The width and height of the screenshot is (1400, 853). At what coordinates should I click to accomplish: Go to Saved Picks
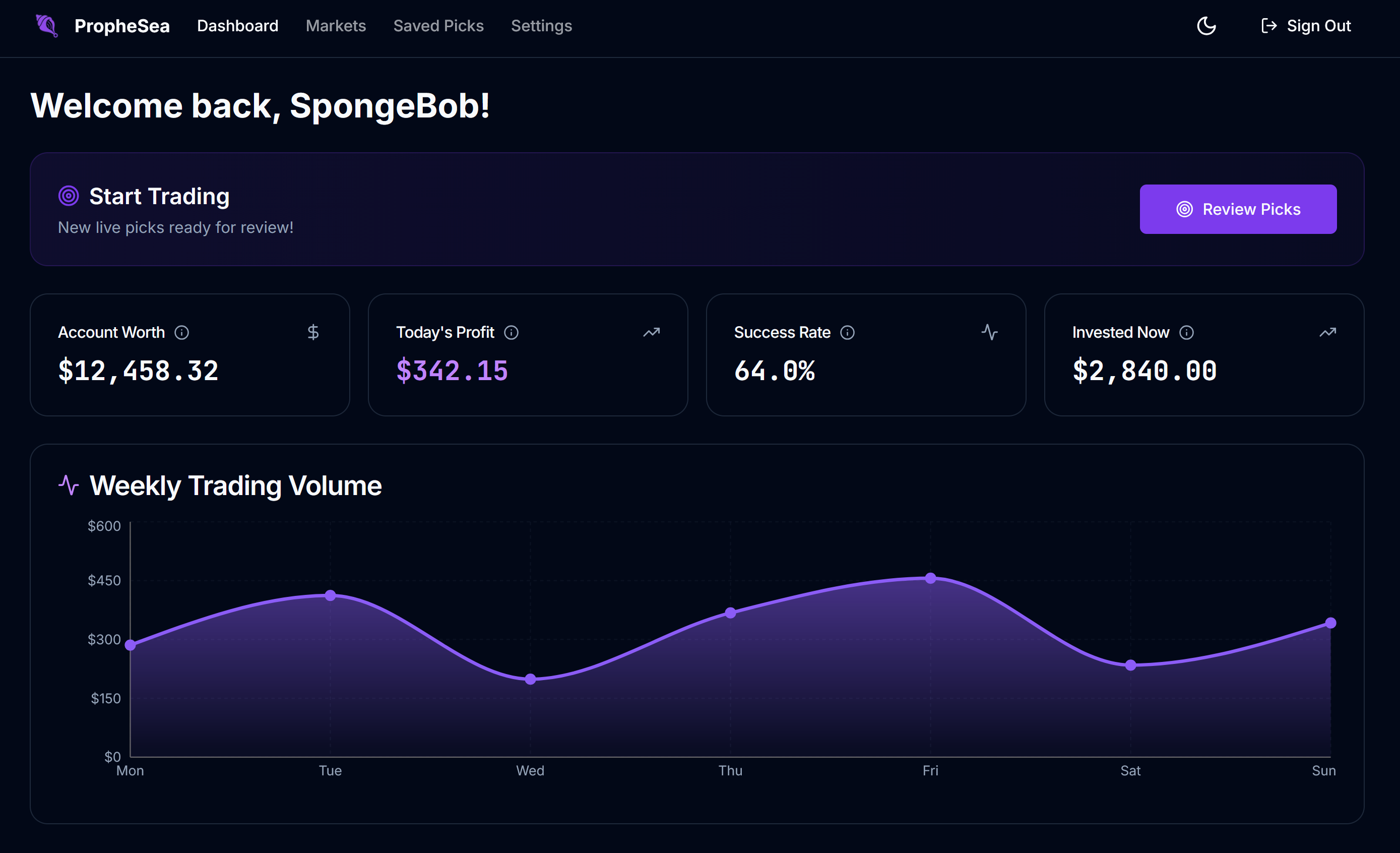[x=438, y=26]
